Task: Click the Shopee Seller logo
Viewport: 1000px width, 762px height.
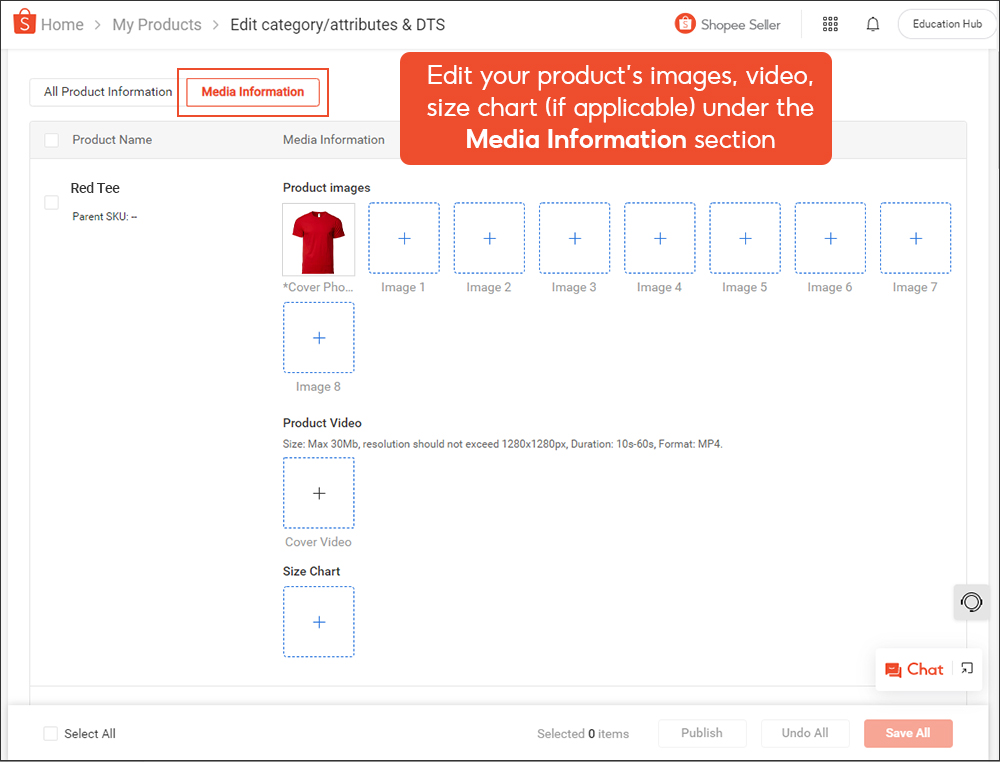Action: (x=728, y=24)
